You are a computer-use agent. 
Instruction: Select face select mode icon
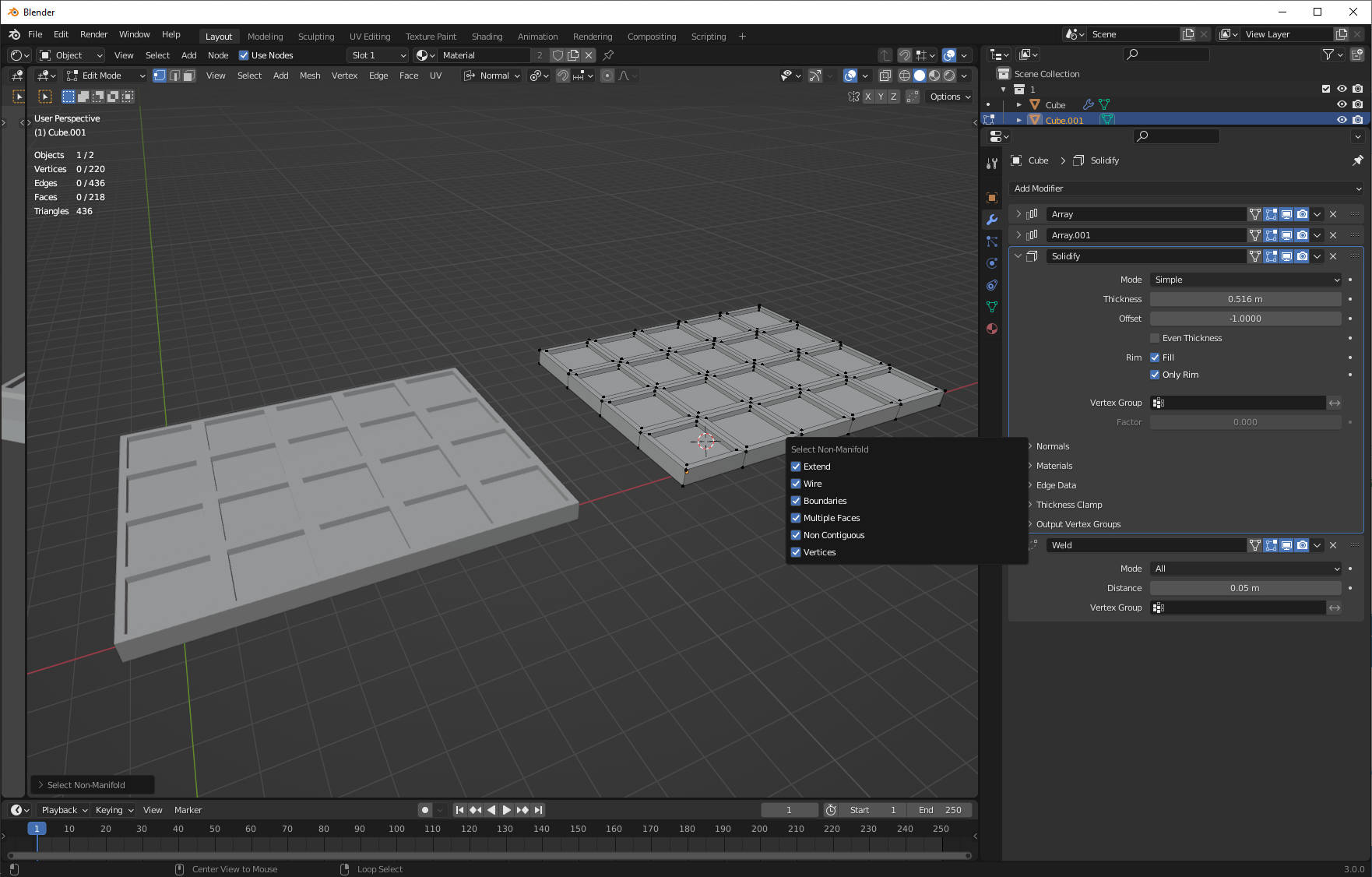point(189,76)
